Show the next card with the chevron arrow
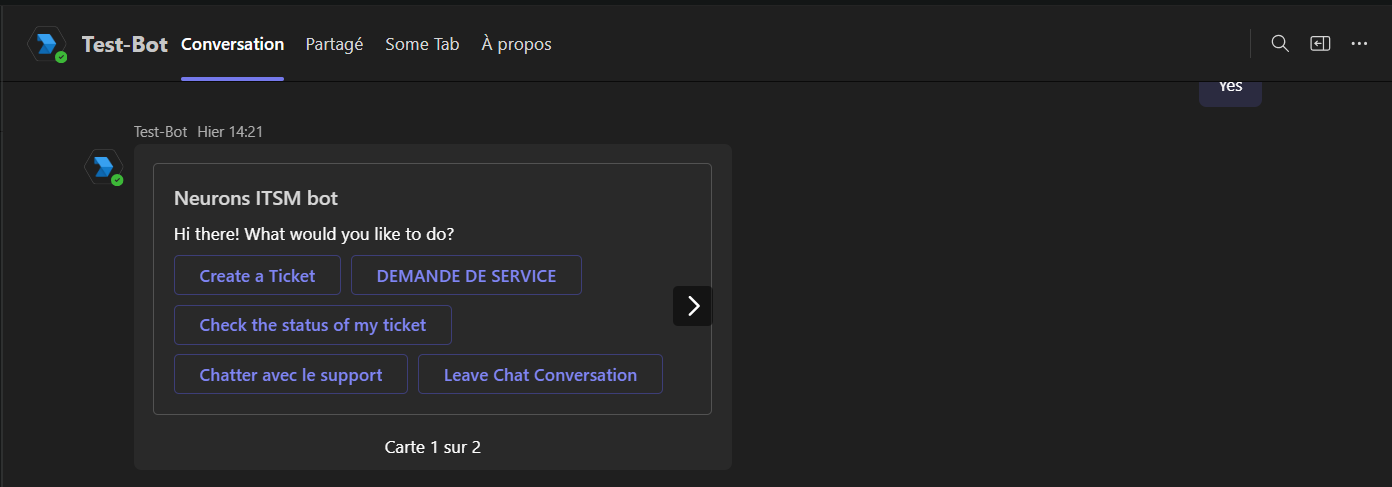This screenshot has height=487, width=1392. point(693,306)
